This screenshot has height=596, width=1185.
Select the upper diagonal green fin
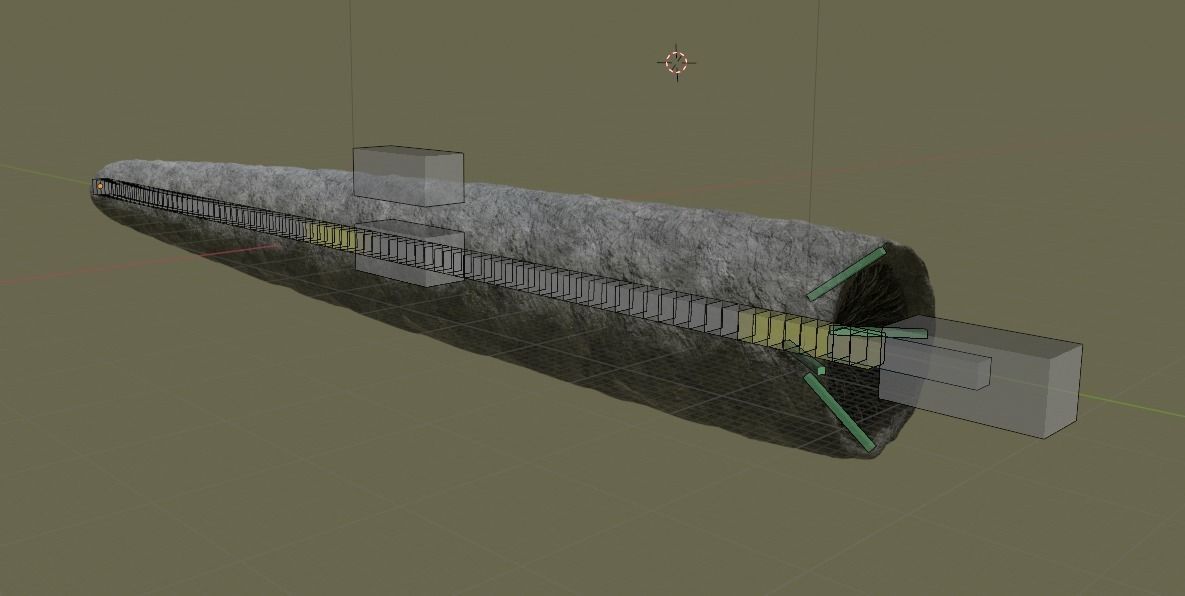coord(846,273)
